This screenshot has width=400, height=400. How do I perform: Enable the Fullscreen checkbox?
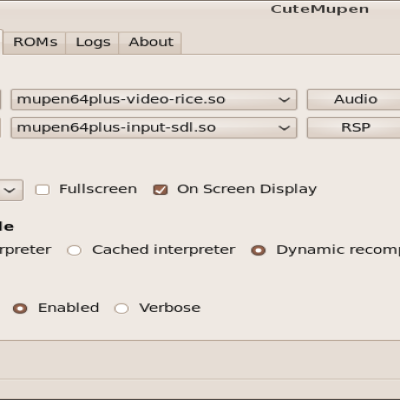click(x=42, y=190)
